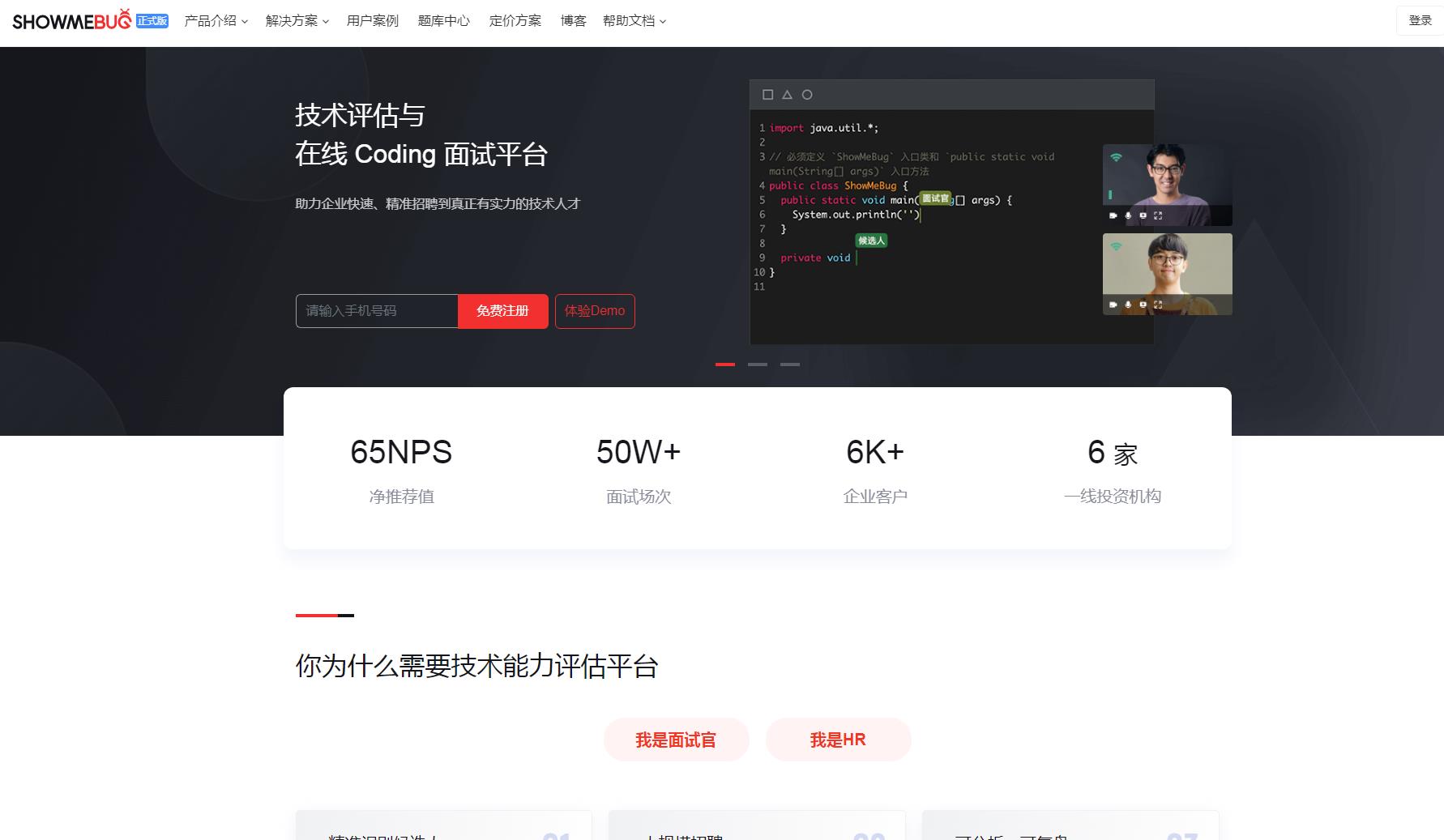The width and height of the screenshot is (1444, 840).
Task: Switch to the second carousel slide indicator
Action: point(758,365)
